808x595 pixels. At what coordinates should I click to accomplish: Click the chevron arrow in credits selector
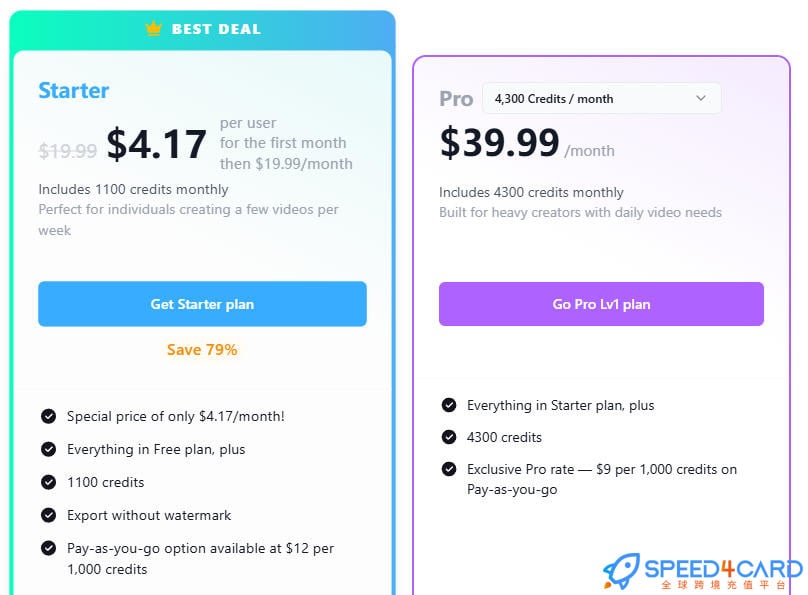[701, 98]
